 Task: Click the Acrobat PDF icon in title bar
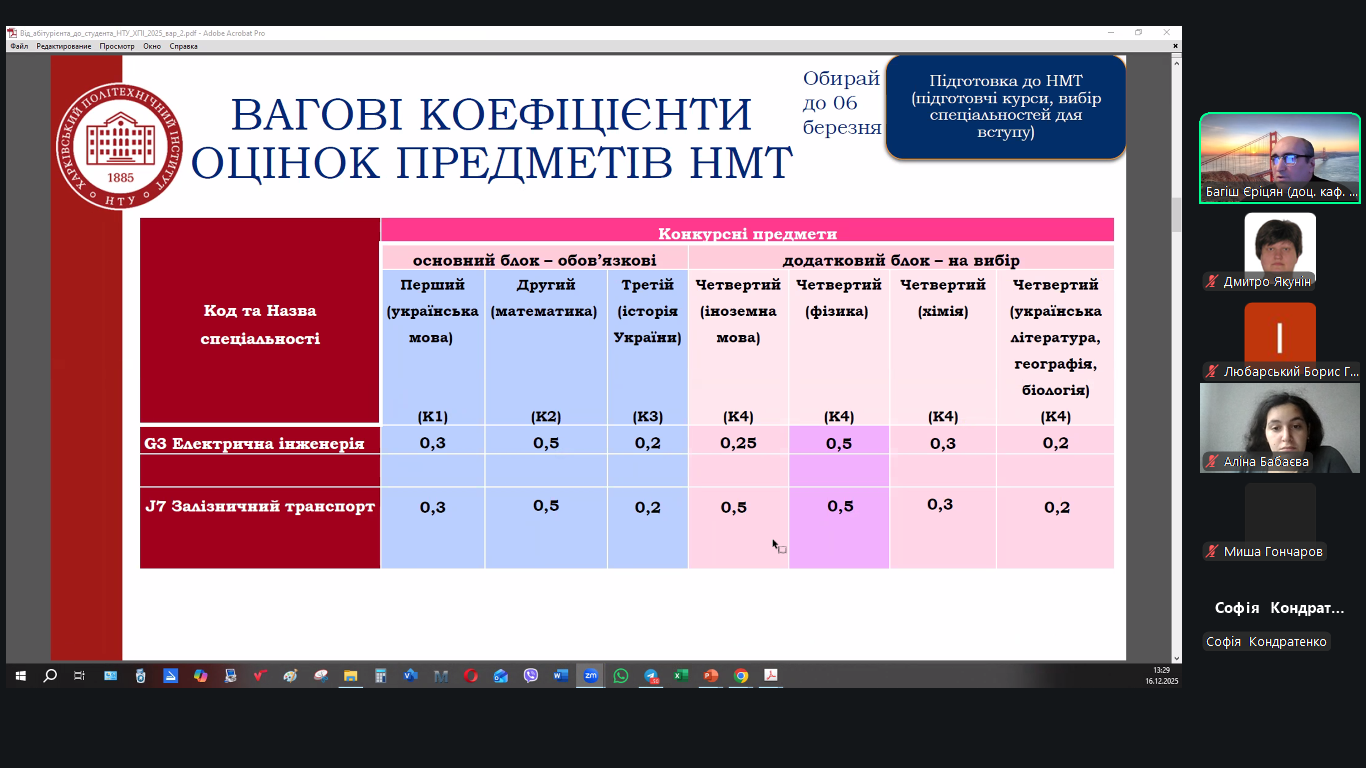pyautogui.click(x=13, y=33)
